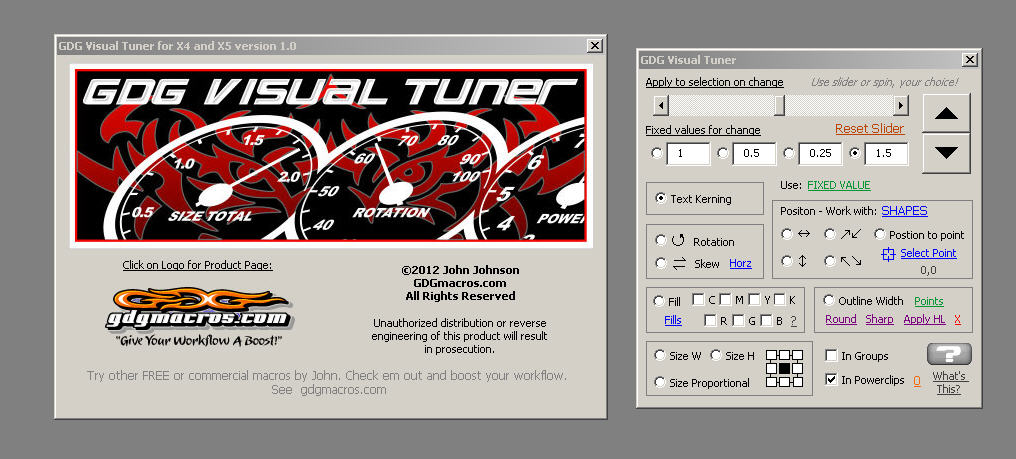The height and width of the screenshot is (459, 1016).
Task: Click the large spin down arrow button
Action: (946, 153)
